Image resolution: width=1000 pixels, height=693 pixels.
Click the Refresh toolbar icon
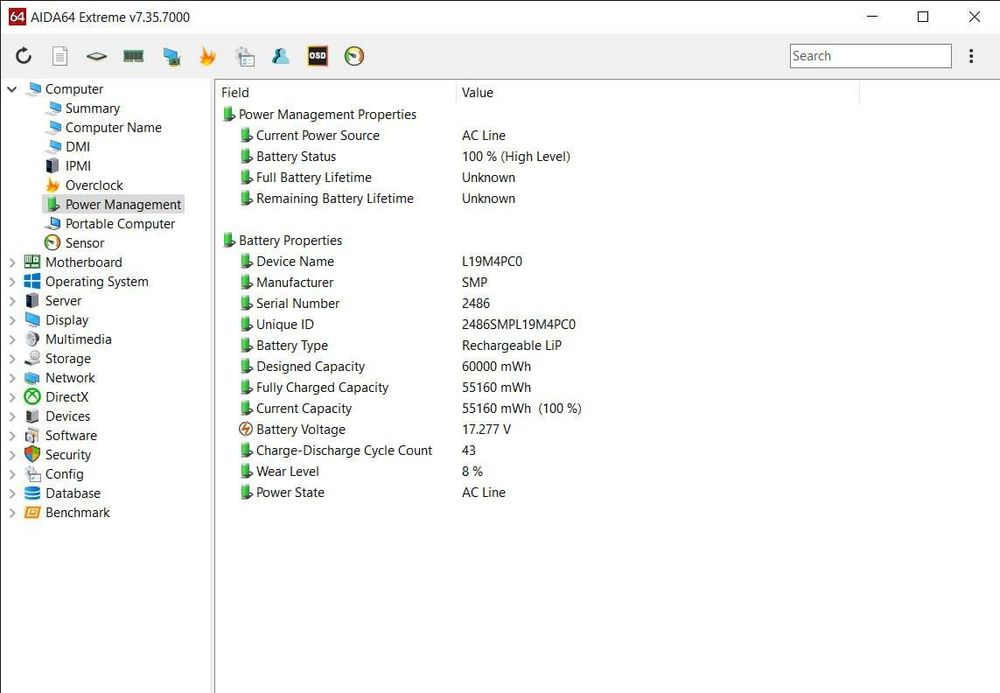coord(24,56)
